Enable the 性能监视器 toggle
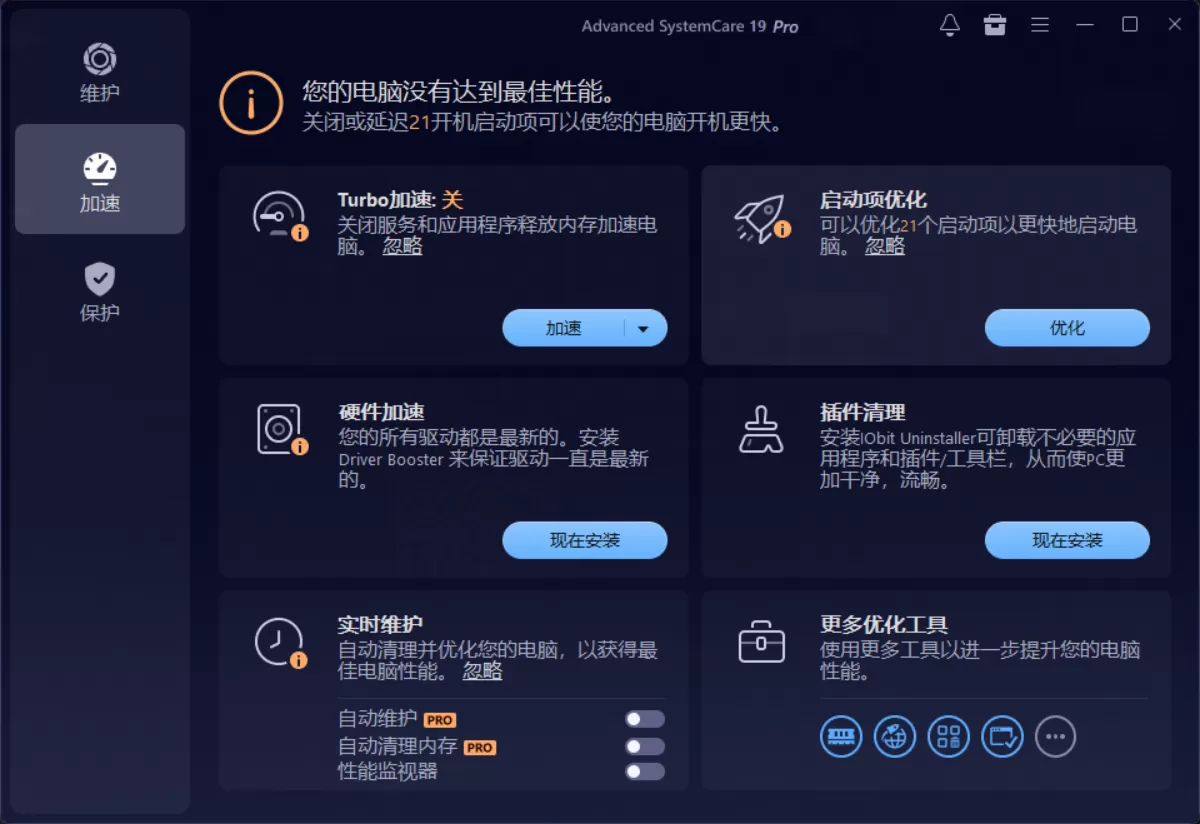 (645, 771)
